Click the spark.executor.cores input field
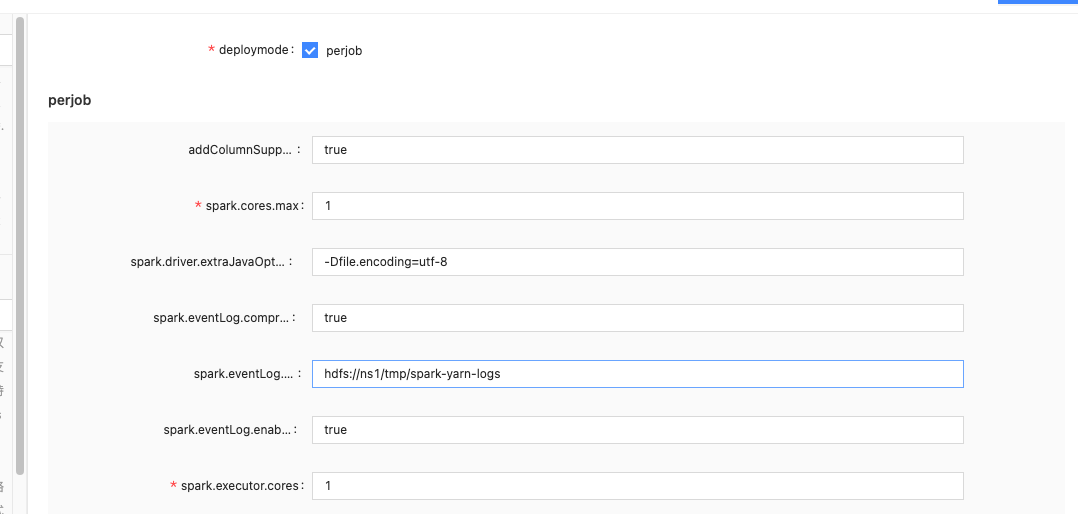Screen dimensions: 1078x514 click(637, 486)
